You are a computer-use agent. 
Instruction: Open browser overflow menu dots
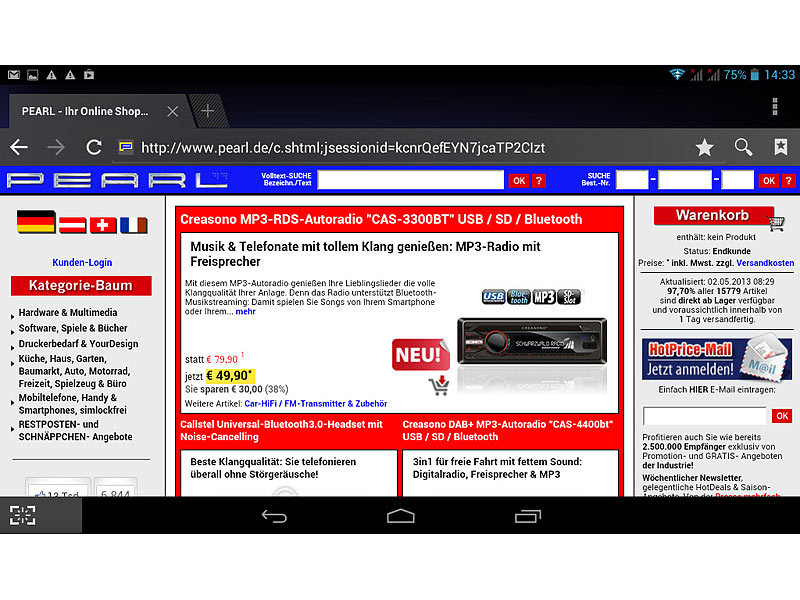775,107
